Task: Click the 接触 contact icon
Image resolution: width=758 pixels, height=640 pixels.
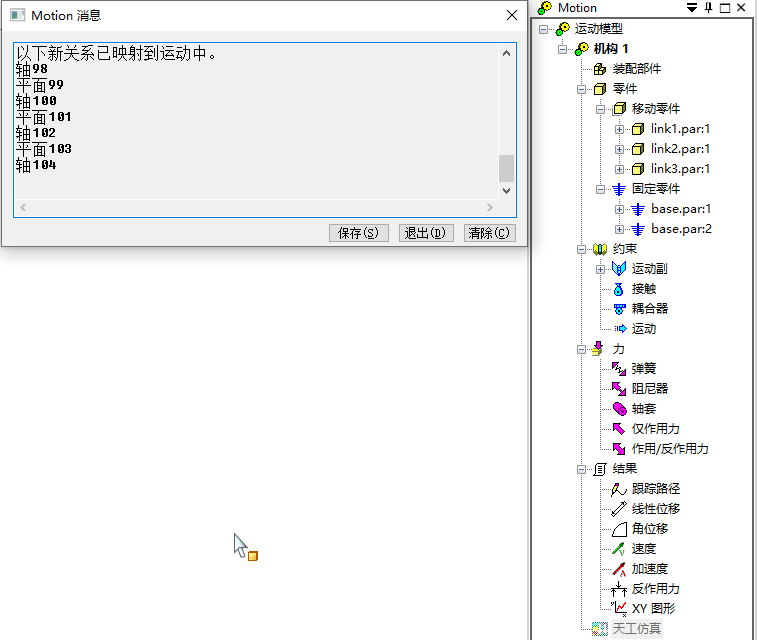Action: tap(619, 289)
